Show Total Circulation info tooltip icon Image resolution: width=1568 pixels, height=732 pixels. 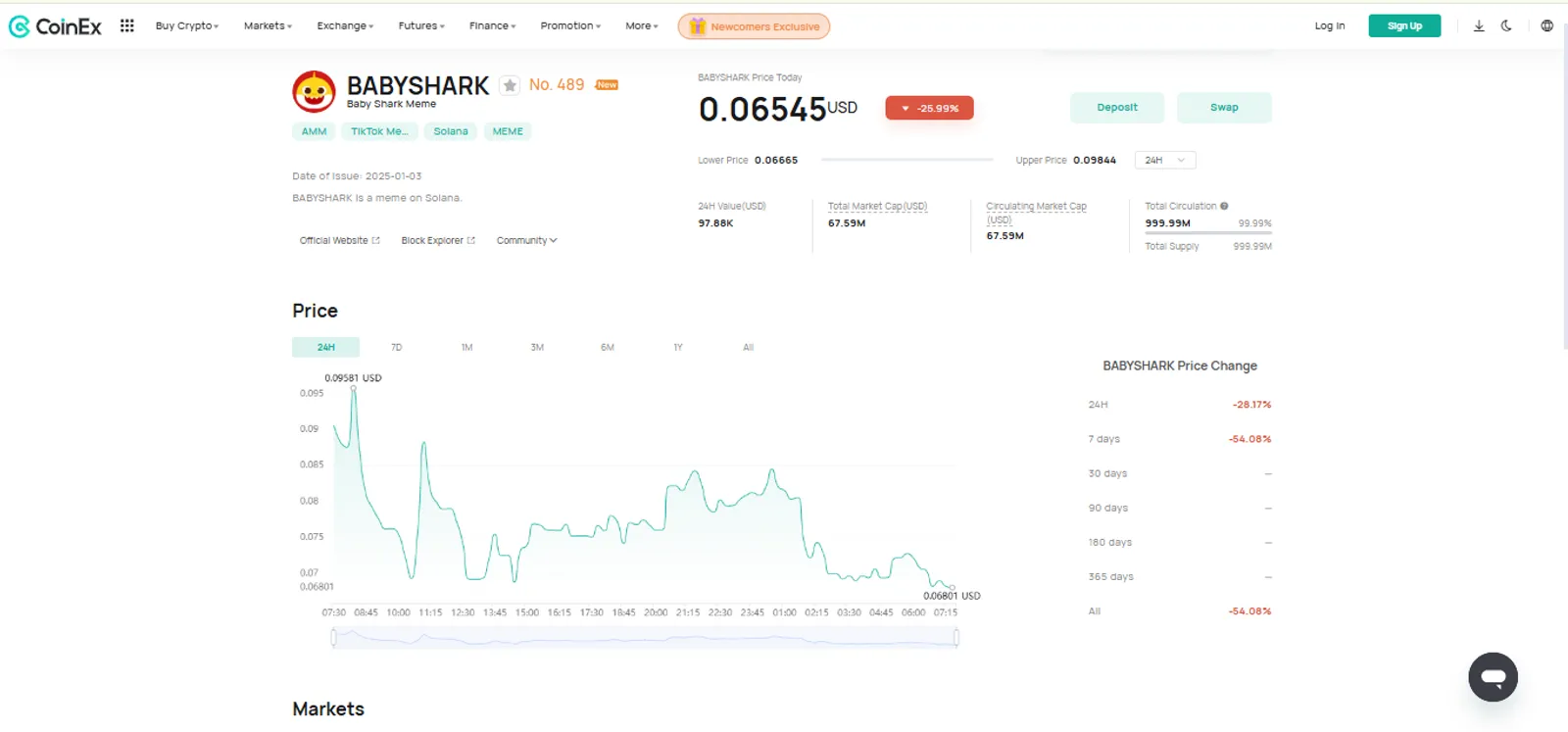coord(1224,206)
